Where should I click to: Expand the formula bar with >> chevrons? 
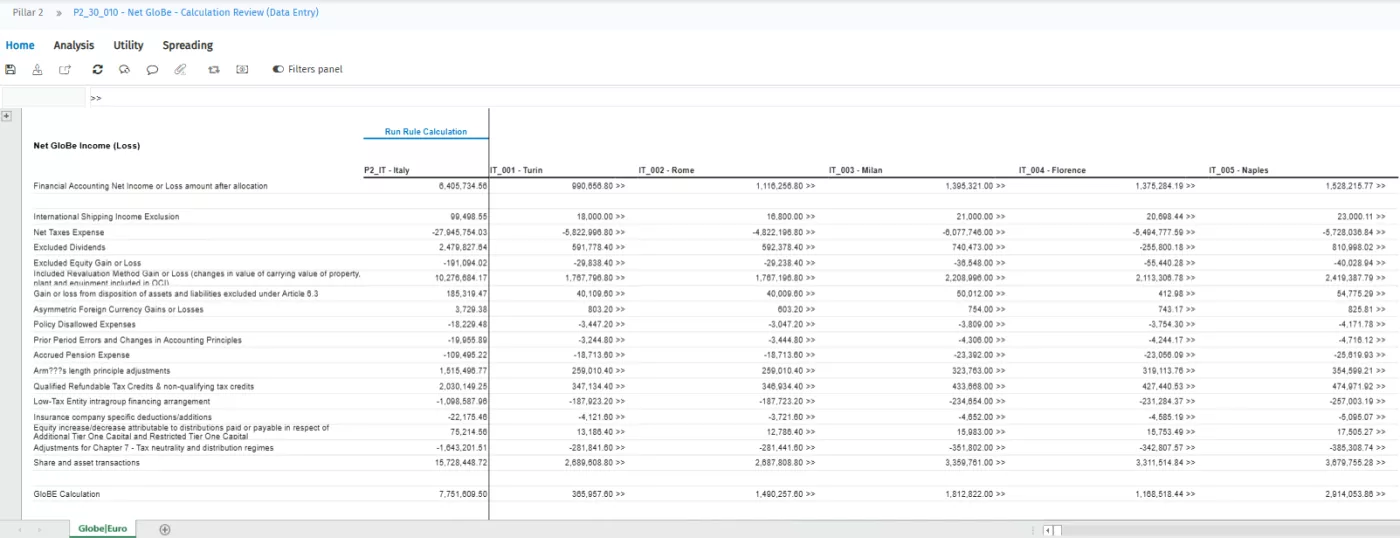tap(96, 98)
